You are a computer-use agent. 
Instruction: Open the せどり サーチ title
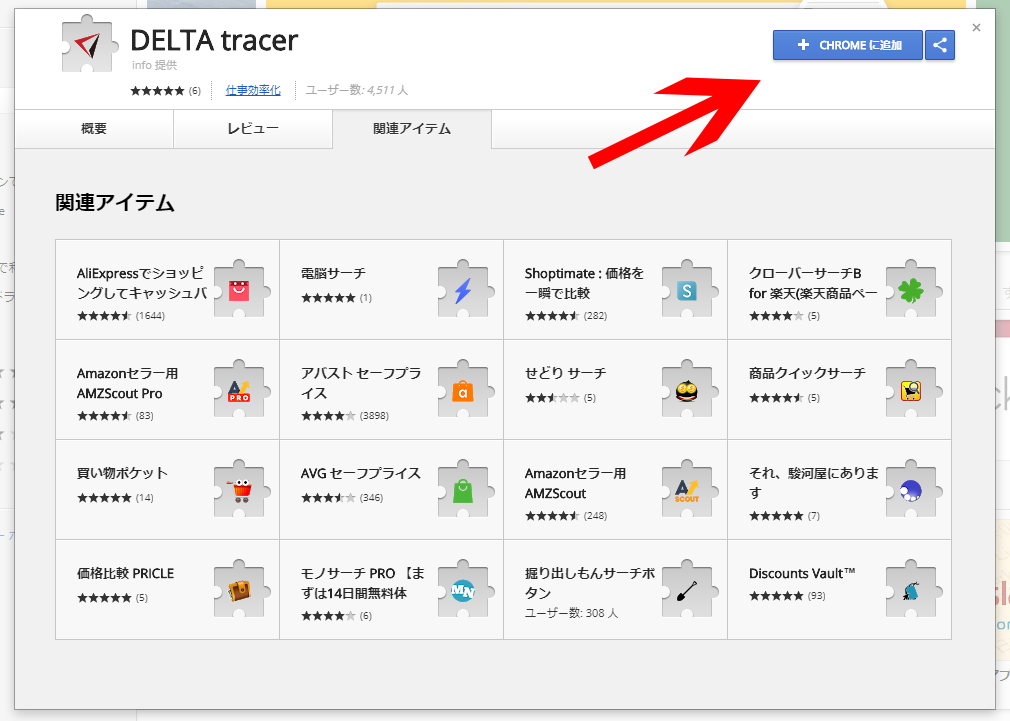(x=566, y=373)
